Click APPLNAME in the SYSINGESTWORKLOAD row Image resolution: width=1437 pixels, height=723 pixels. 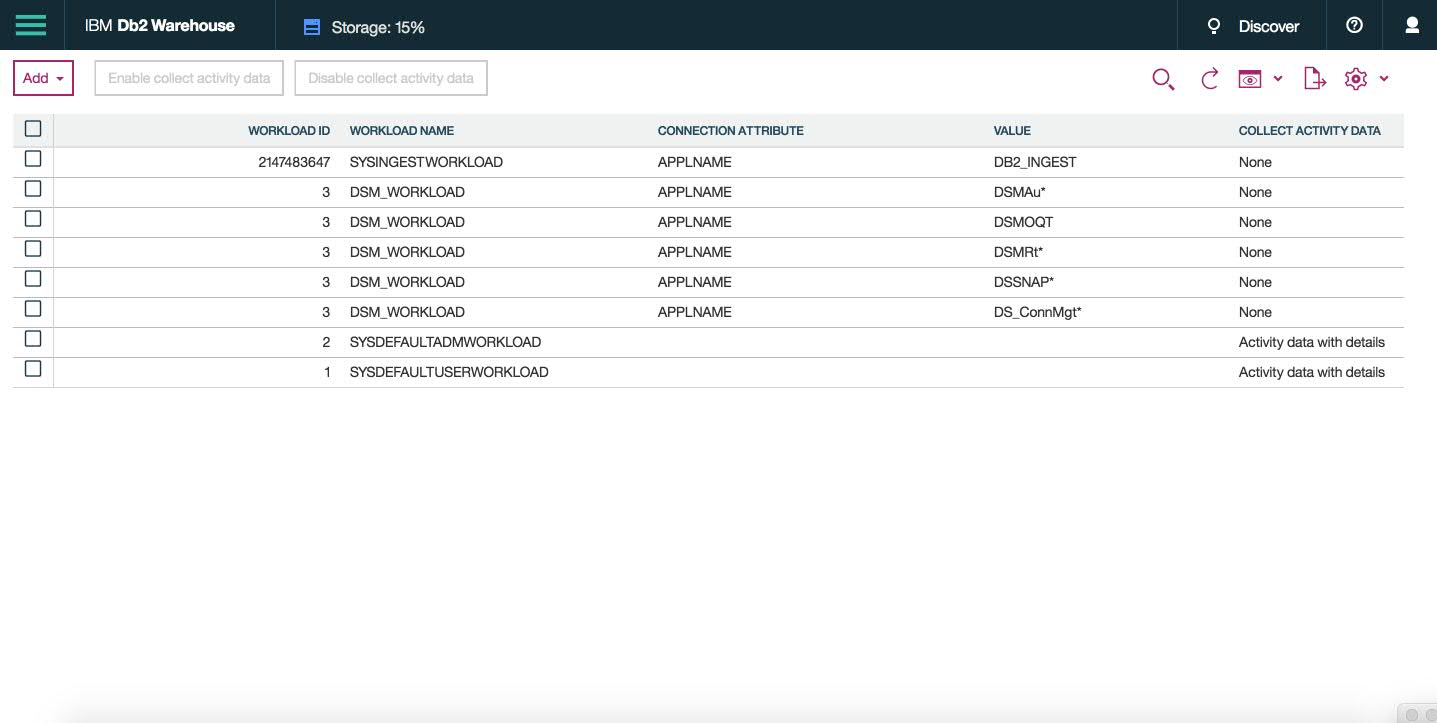click(695, 162)
